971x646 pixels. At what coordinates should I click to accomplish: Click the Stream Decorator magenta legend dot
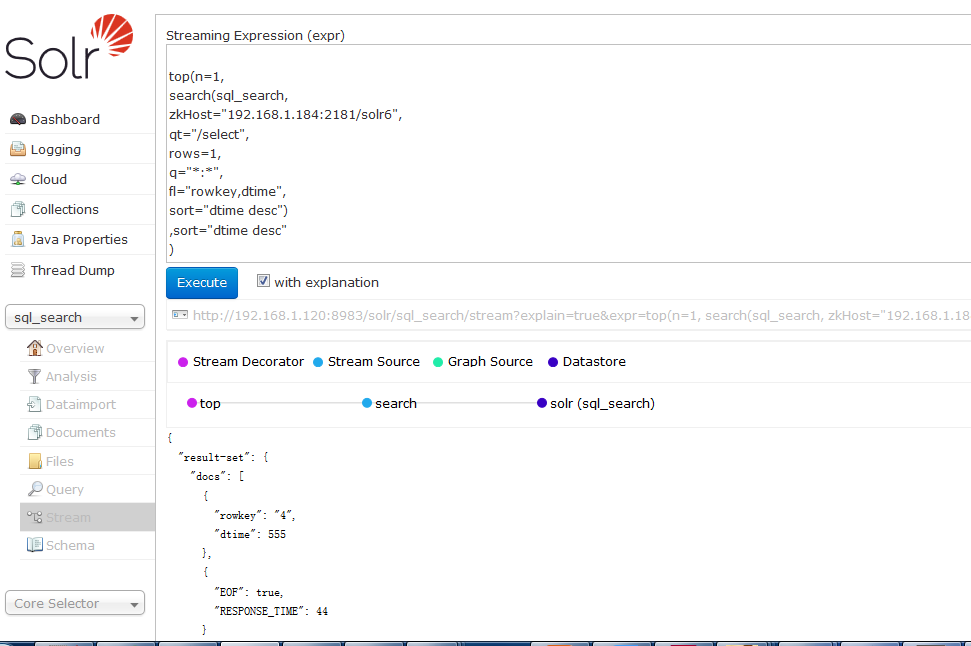pos(183,362)
